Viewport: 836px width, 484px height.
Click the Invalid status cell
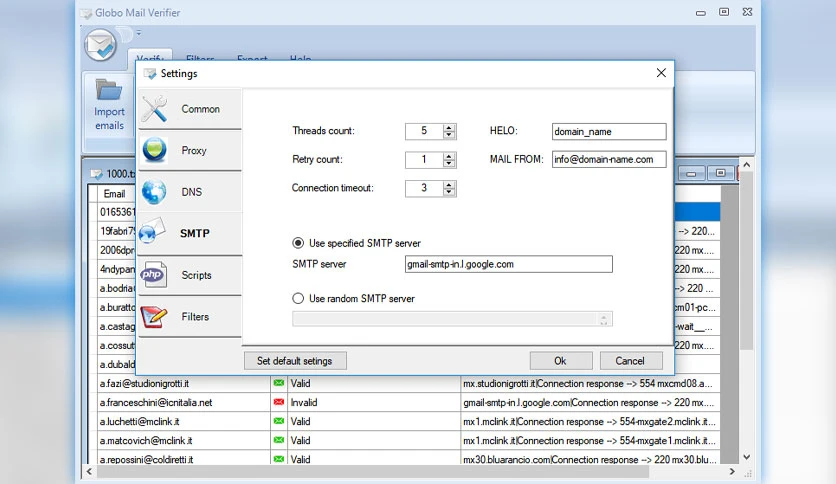374,402
